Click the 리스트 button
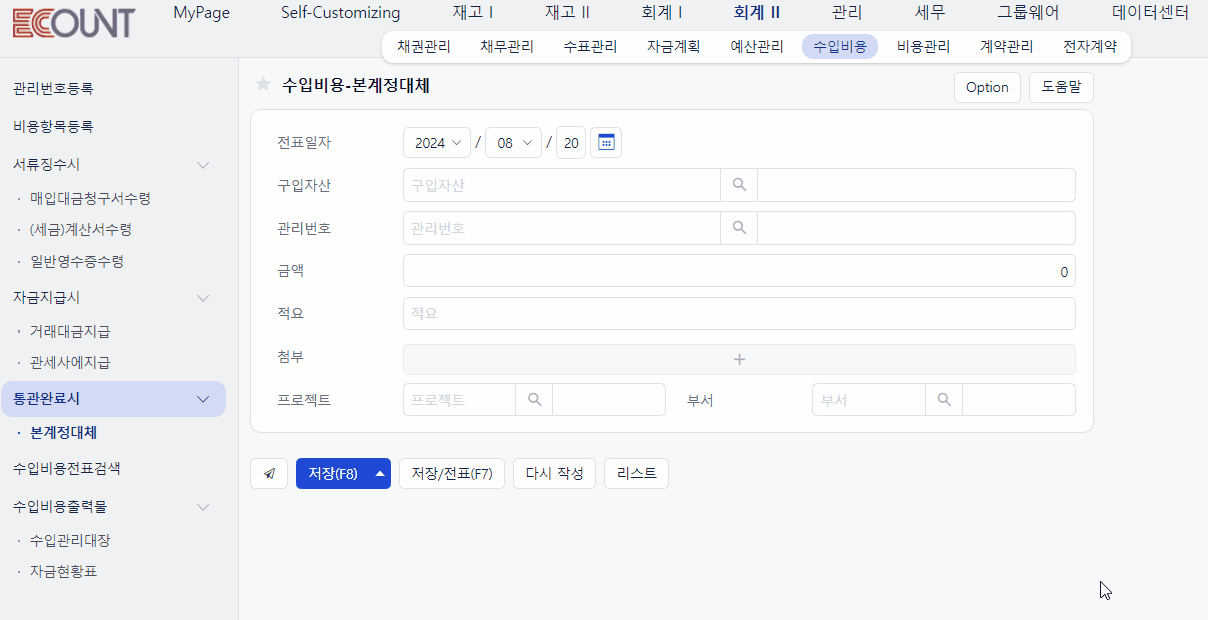 tap(636, 474)
